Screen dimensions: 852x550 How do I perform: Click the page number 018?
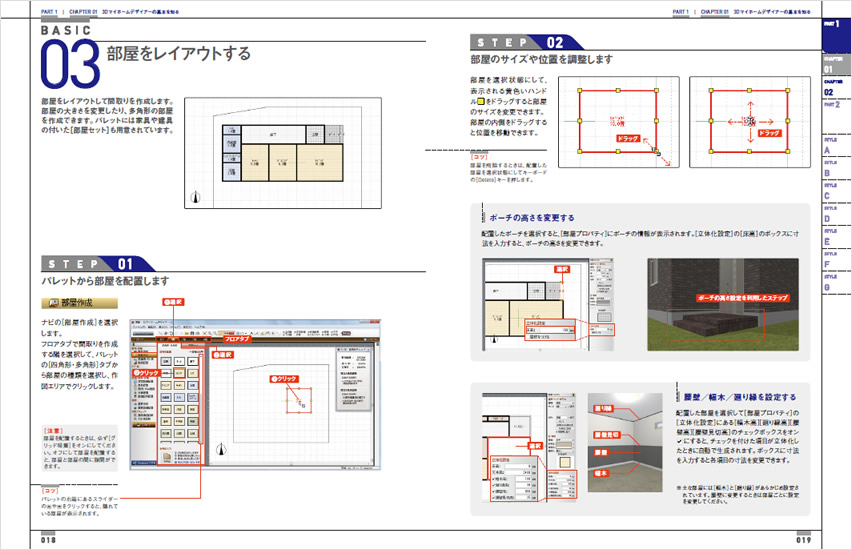coord(48,540)
